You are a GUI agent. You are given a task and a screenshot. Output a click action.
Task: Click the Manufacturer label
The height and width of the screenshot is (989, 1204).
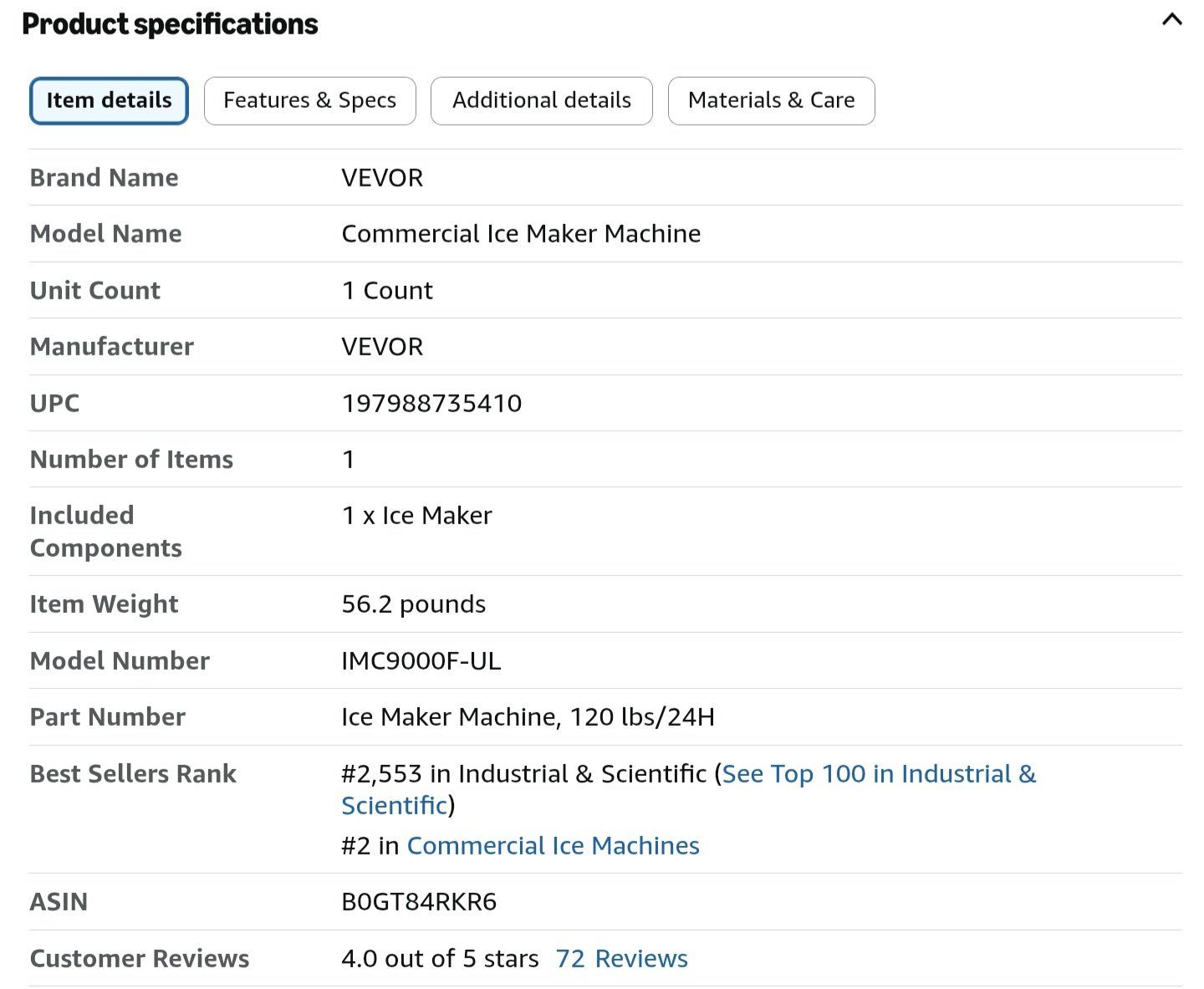pos(111,346)
